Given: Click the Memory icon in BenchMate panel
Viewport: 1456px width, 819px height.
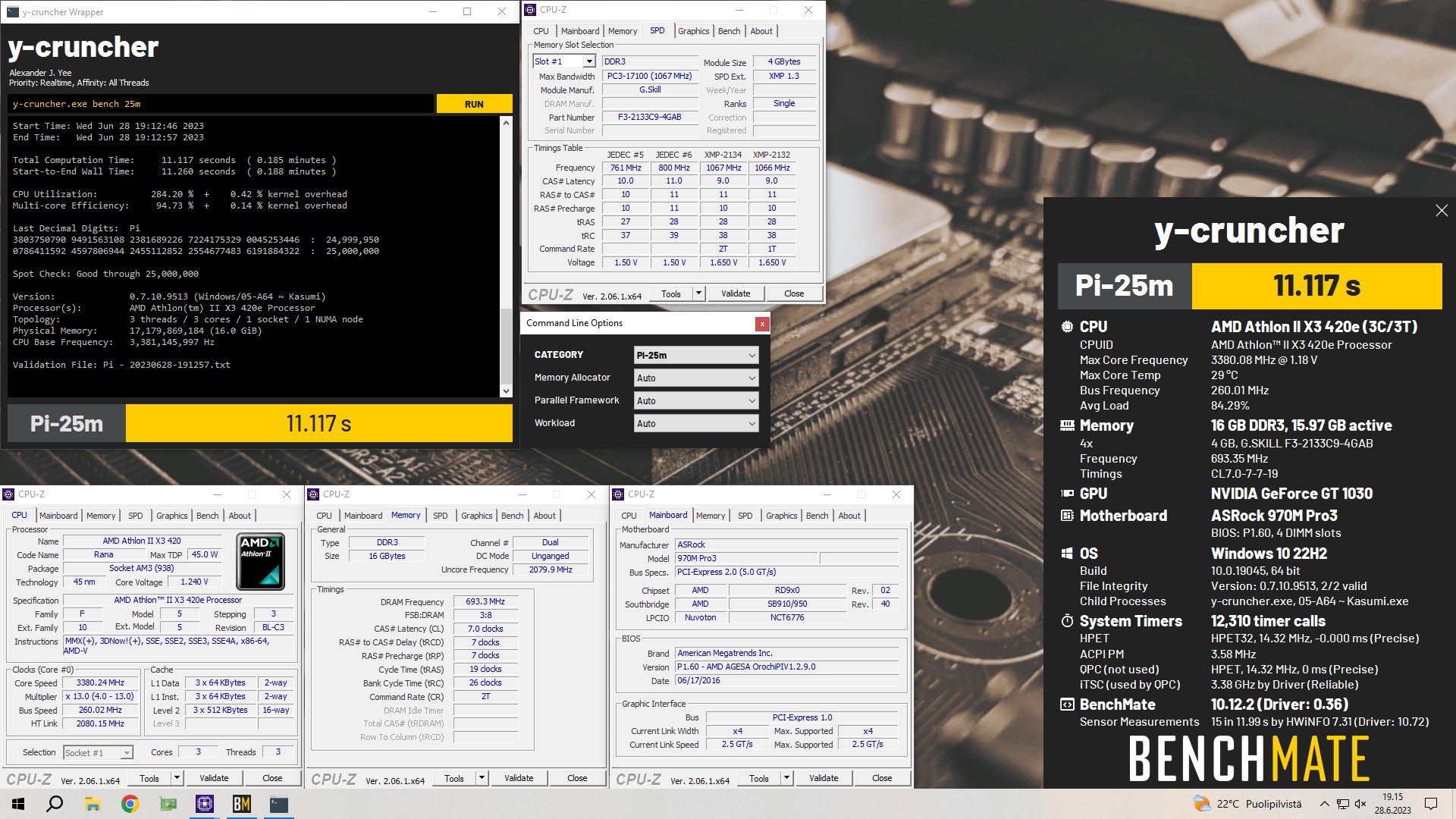Looking at the screenshot, I should (x=1067, y=425).
